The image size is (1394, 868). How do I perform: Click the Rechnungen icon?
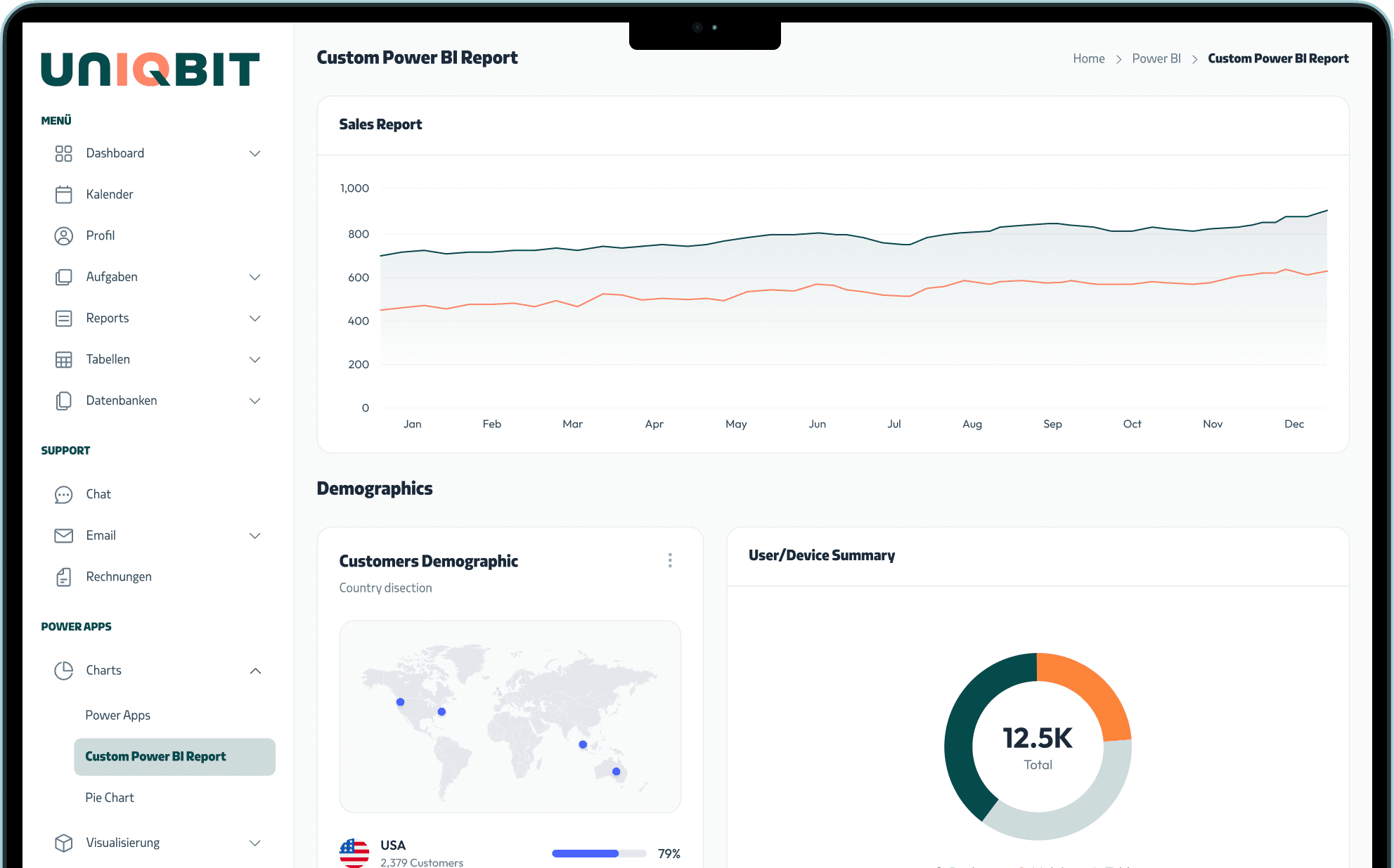coord(64,576)
